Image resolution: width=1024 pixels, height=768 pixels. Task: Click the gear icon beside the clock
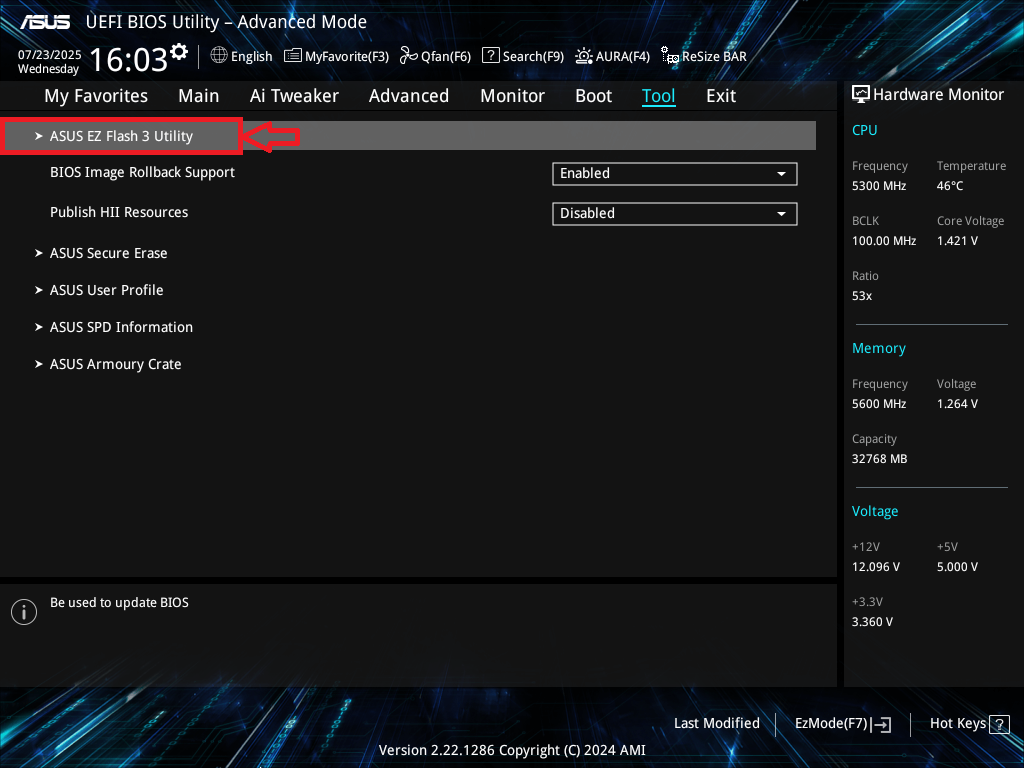tap(179, 51)
